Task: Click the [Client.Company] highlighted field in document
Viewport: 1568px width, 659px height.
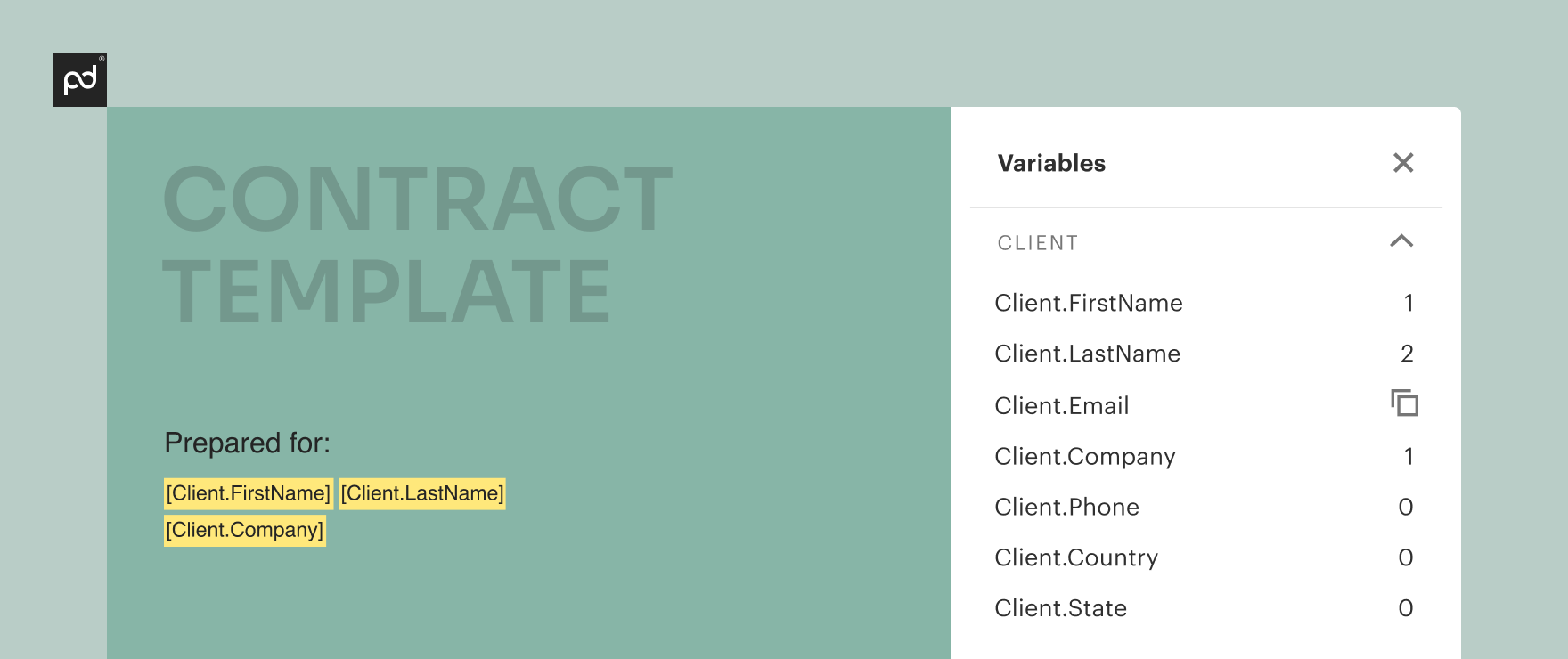Action: point(245,530)
